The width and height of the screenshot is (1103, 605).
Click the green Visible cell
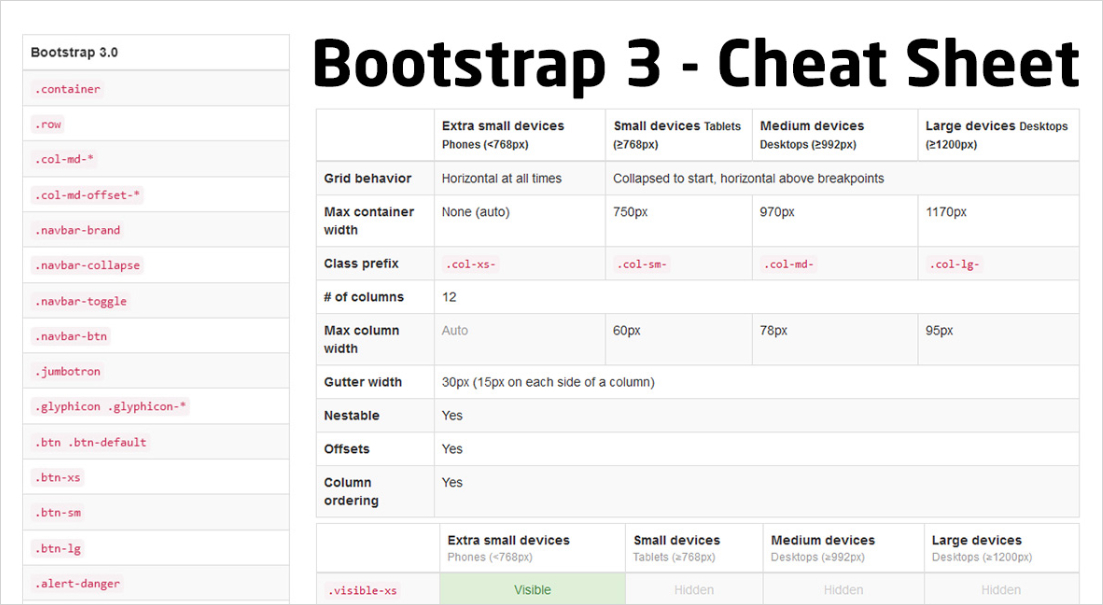(532, 590)
